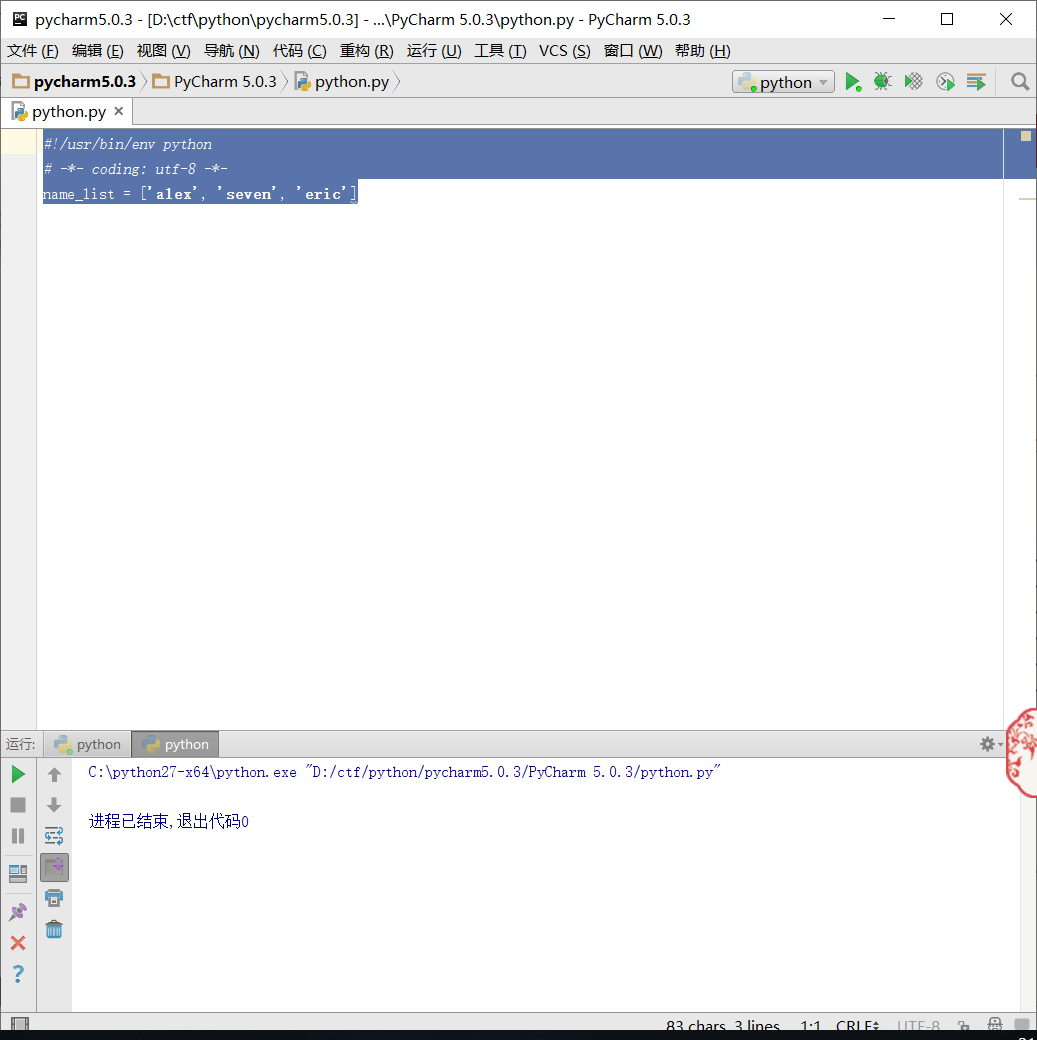
Task: Open the VCS (S) menu
Action: [x=565, y=51]
